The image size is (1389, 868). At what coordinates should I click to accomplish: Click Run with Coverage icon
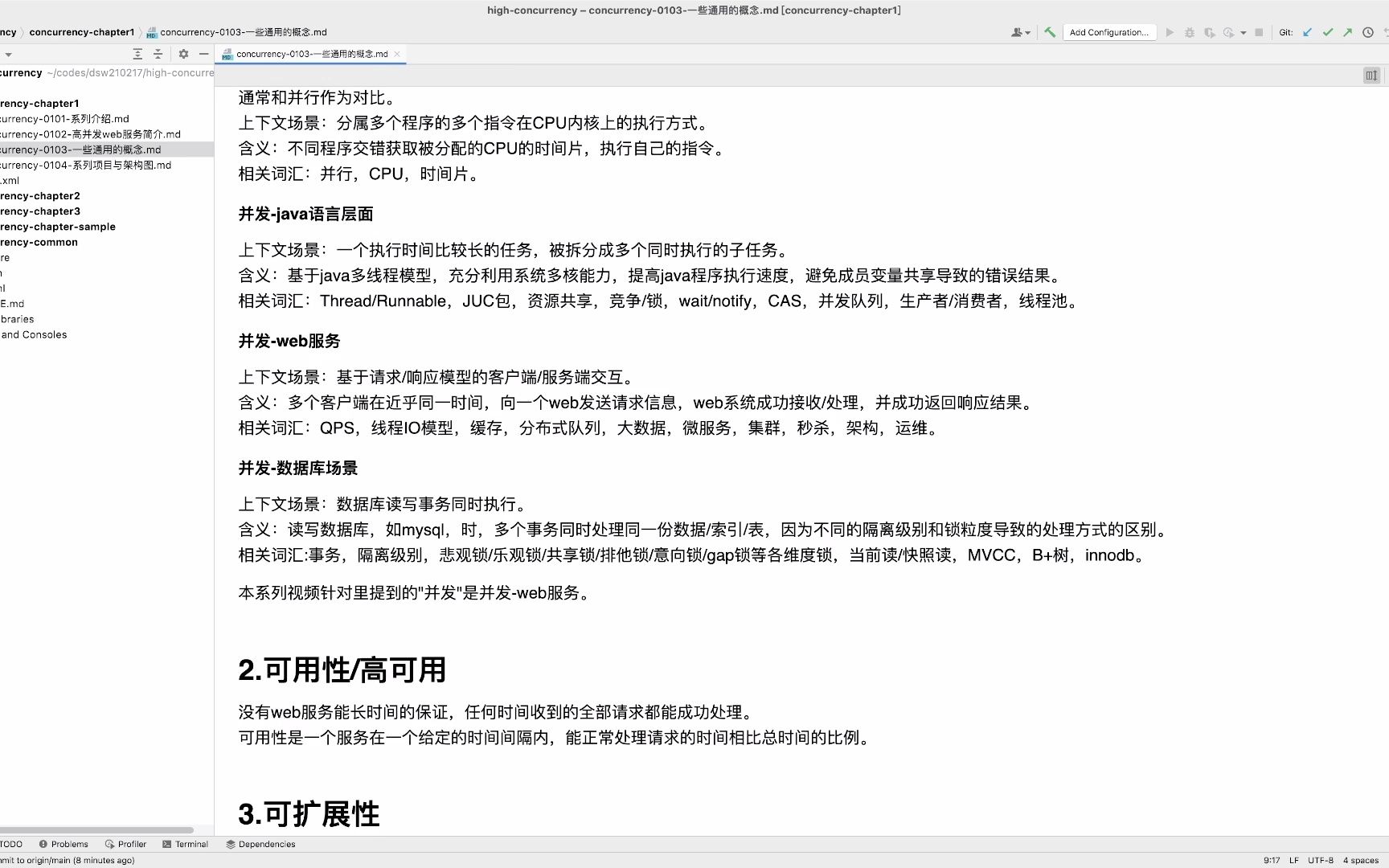click(1209, 32)
